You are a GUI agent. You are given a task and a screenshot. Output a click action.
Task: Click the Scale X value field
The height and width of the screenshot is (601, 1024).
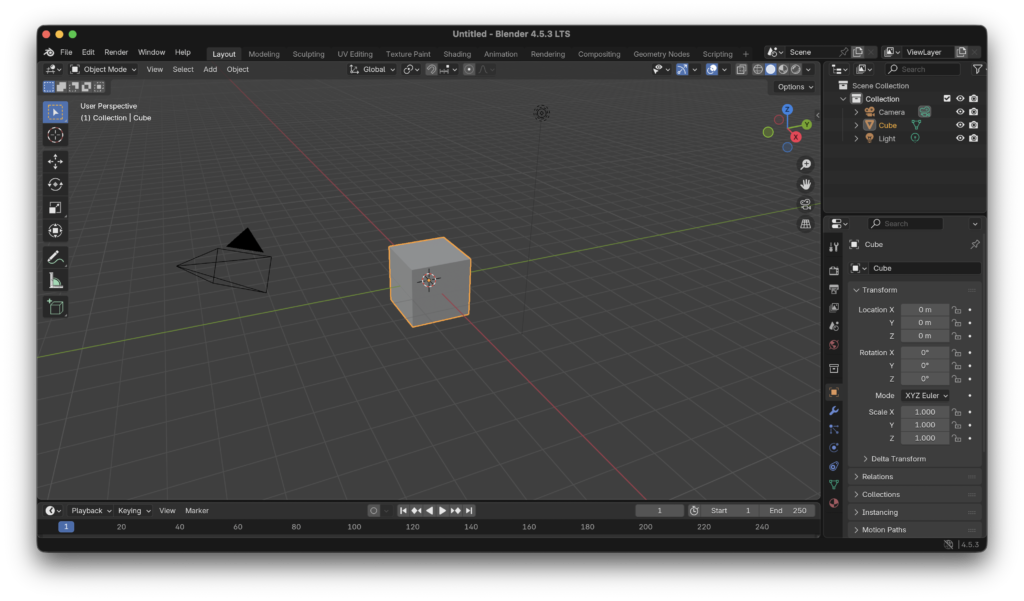coord(925,412)
